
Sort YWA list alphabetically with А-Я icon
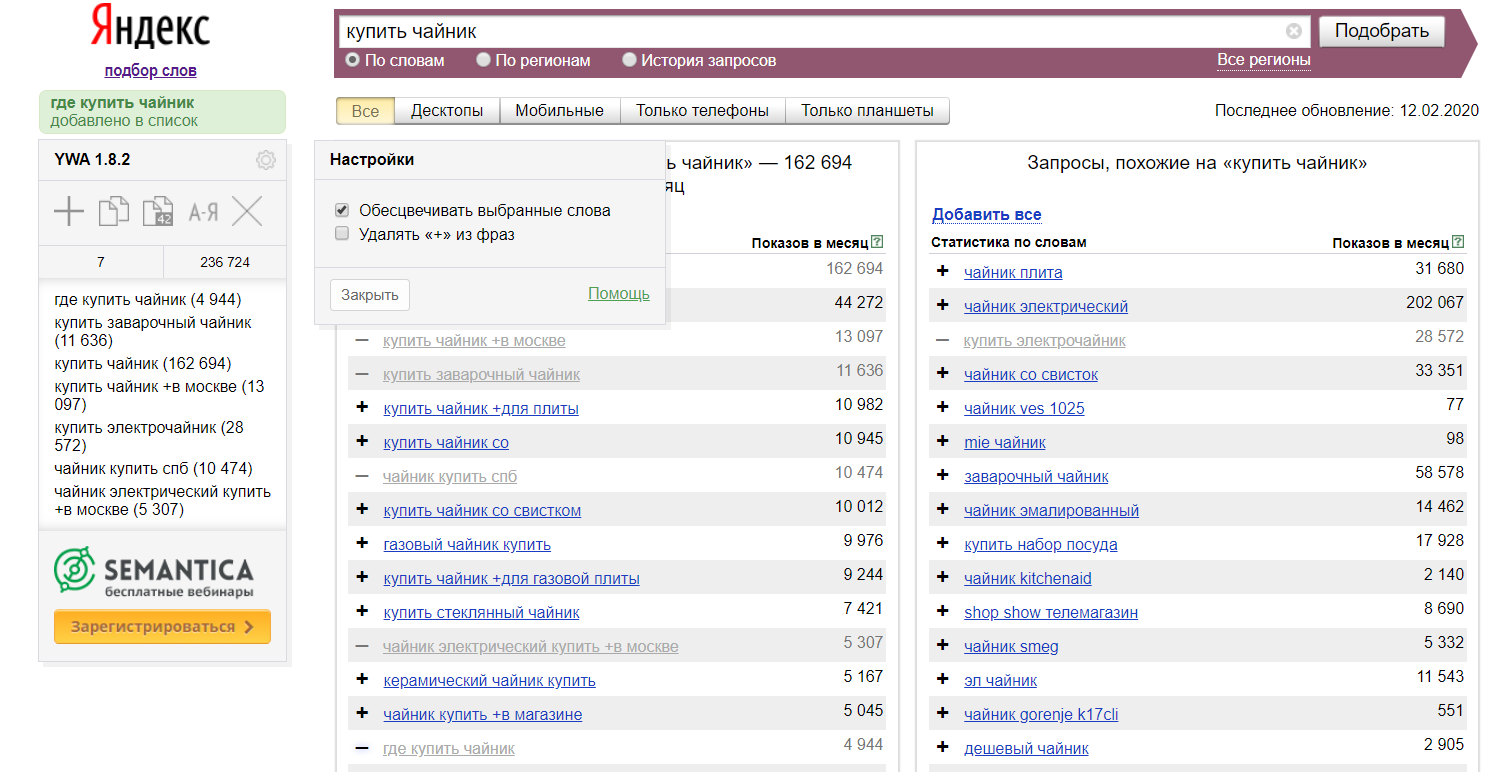click(x=203, y=212)
